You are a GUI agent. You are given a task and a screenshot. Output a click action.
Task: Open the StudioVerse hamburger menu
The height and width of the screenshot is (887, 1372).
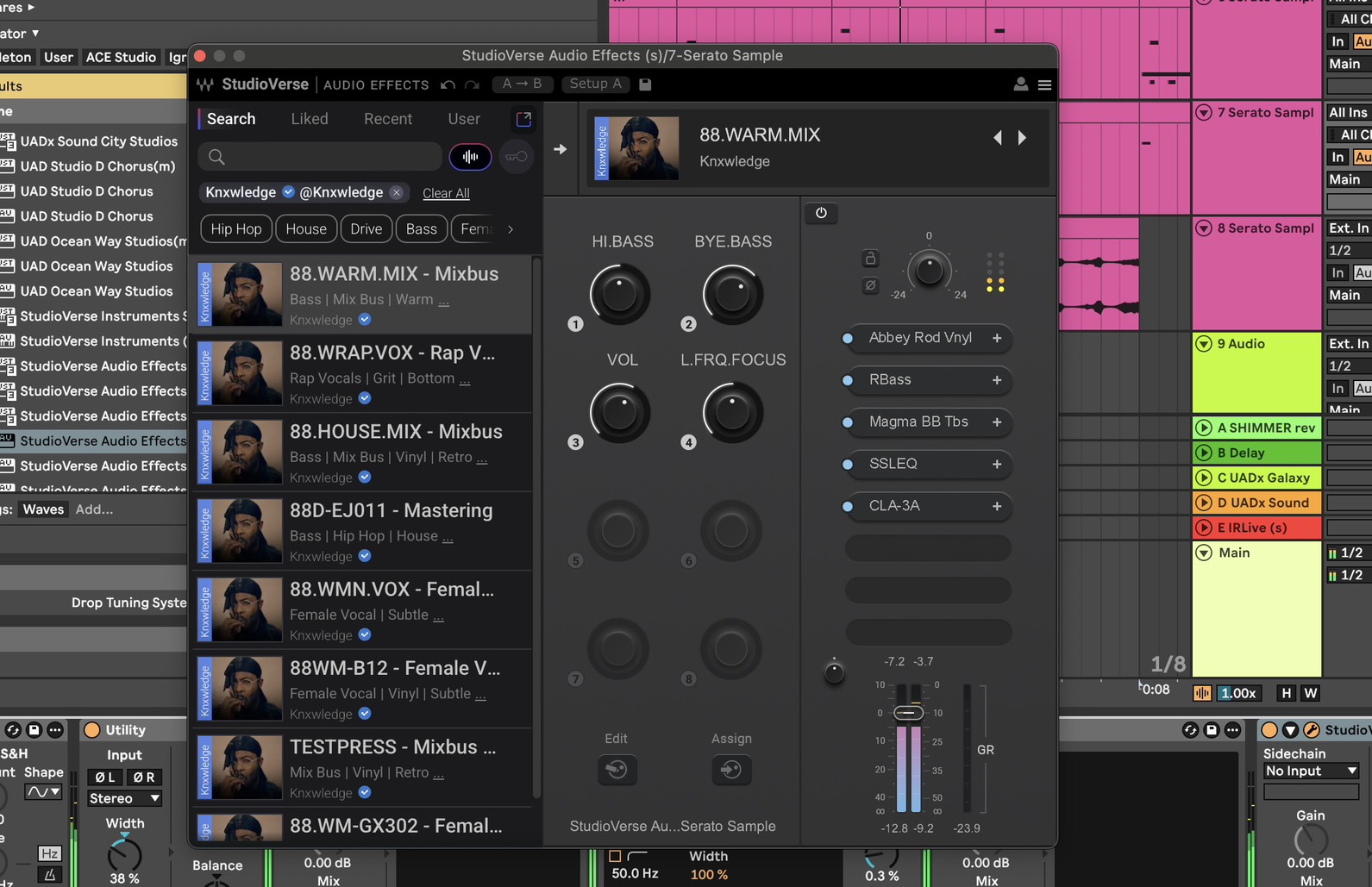tap(1044, 84)
